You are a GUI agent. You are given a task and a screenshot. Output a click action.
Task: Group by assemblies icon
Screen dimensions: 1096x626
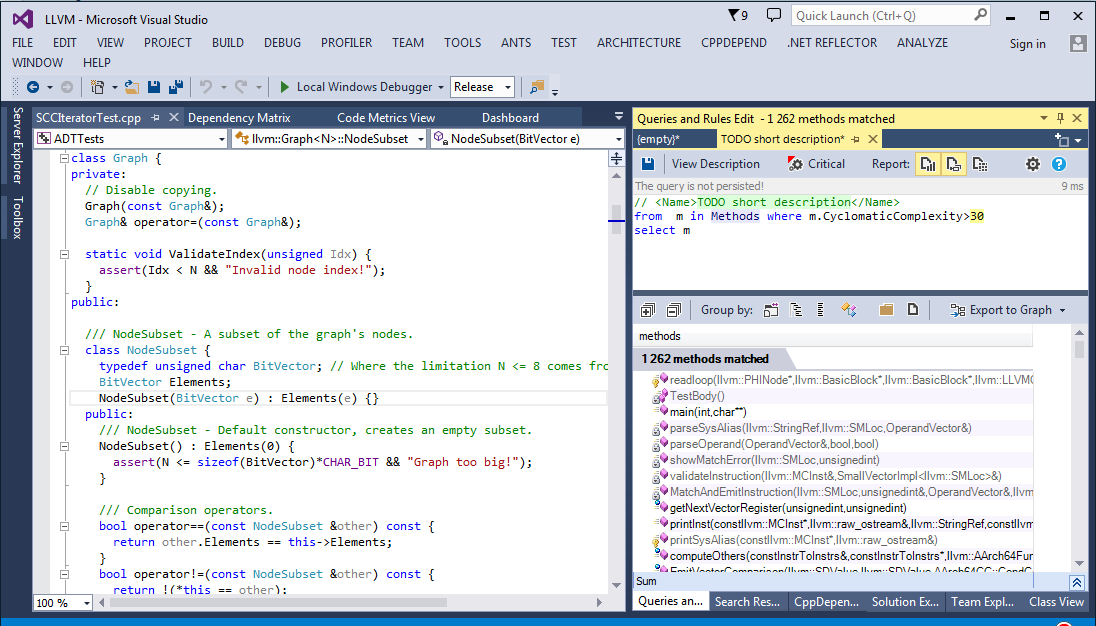coord(770,310)
